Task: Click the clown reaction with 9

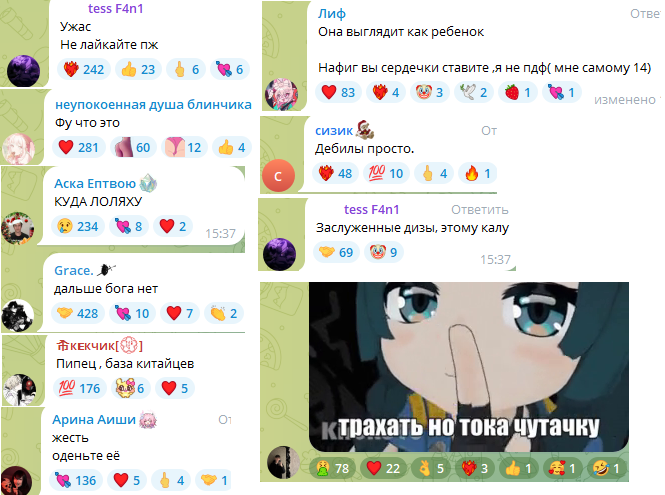Action: tap(384, 252)
